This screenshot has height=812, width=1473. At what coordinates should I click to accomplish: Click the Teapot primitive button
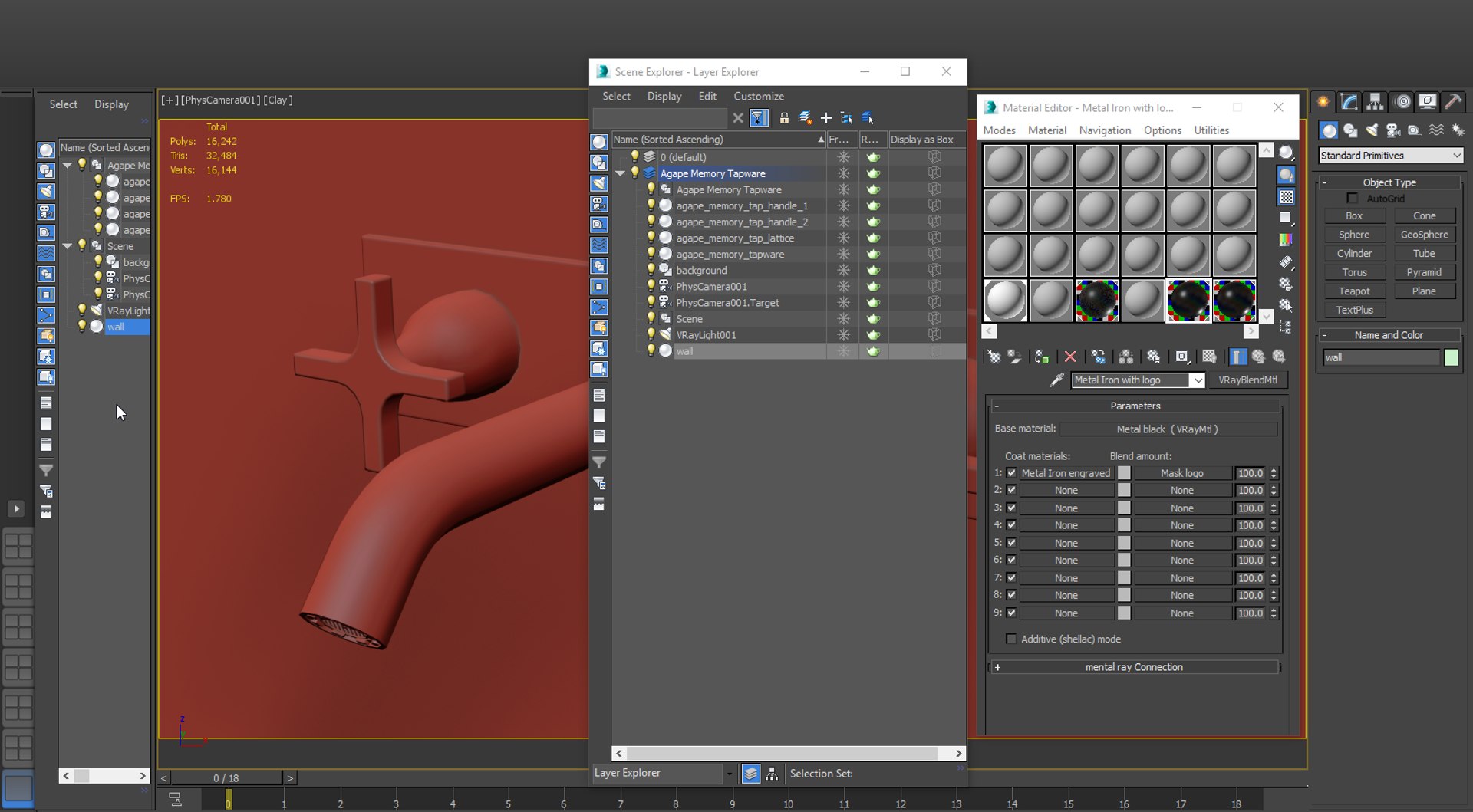pyautogui.click(x=1354, y=291)
